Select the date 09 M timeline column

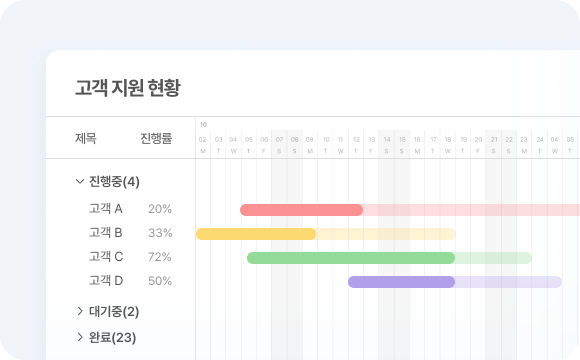click(310, 145)
